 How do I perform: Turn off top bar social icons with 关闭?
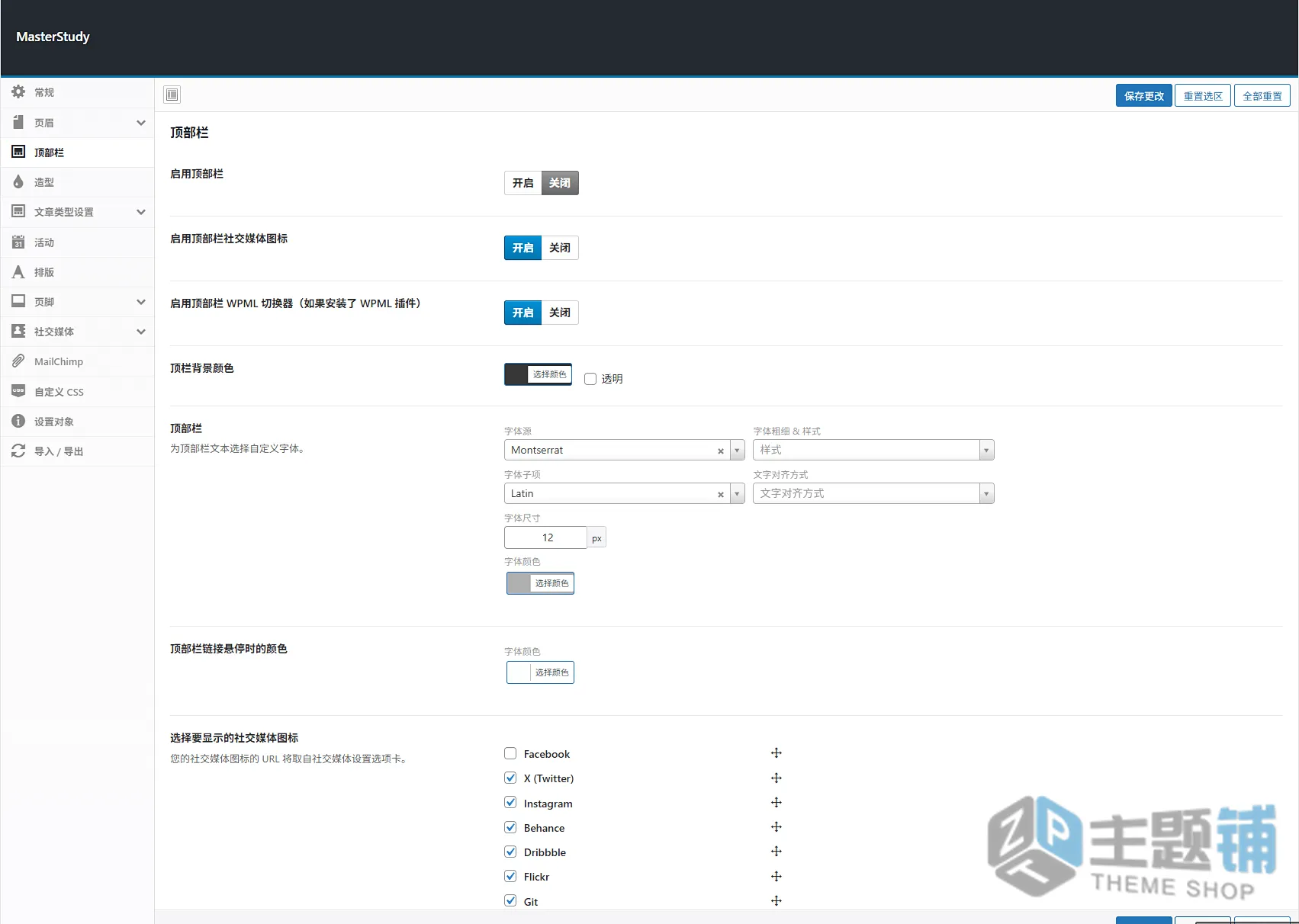[560, 248]
